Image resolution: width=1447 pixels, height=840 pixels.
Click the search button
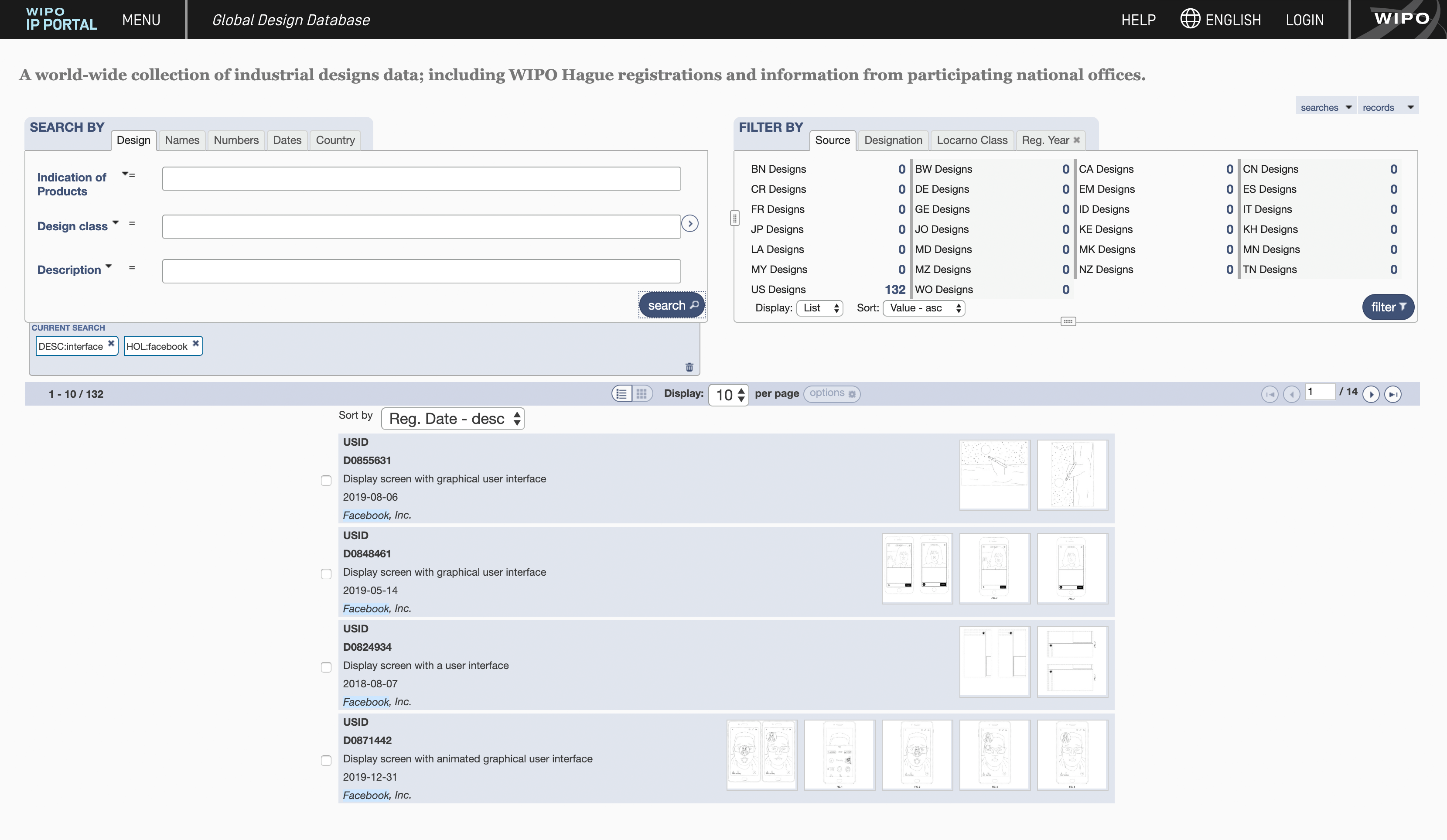[672, 305]
